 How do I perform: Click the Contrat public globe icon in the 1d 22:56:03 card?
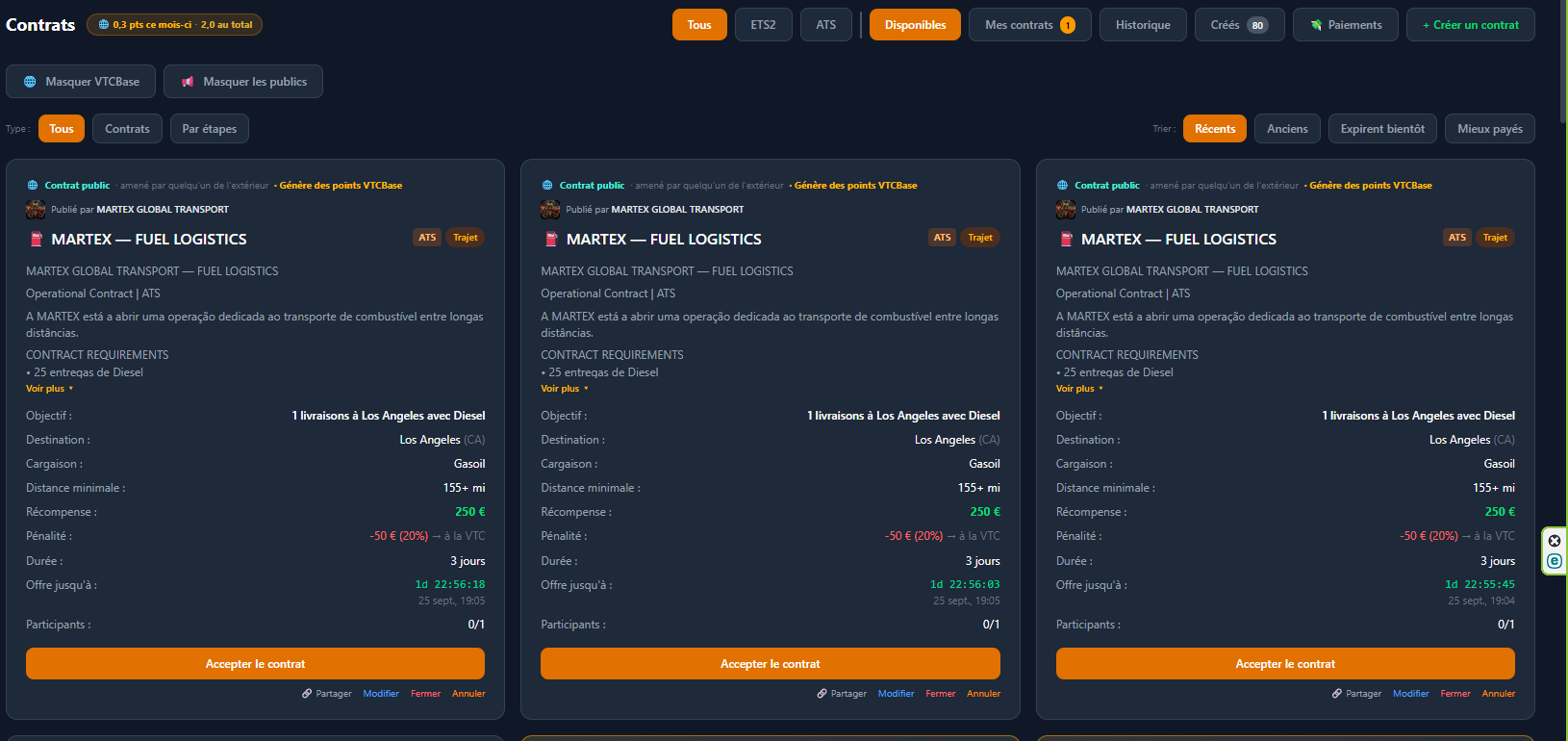[x=547, y=186]
